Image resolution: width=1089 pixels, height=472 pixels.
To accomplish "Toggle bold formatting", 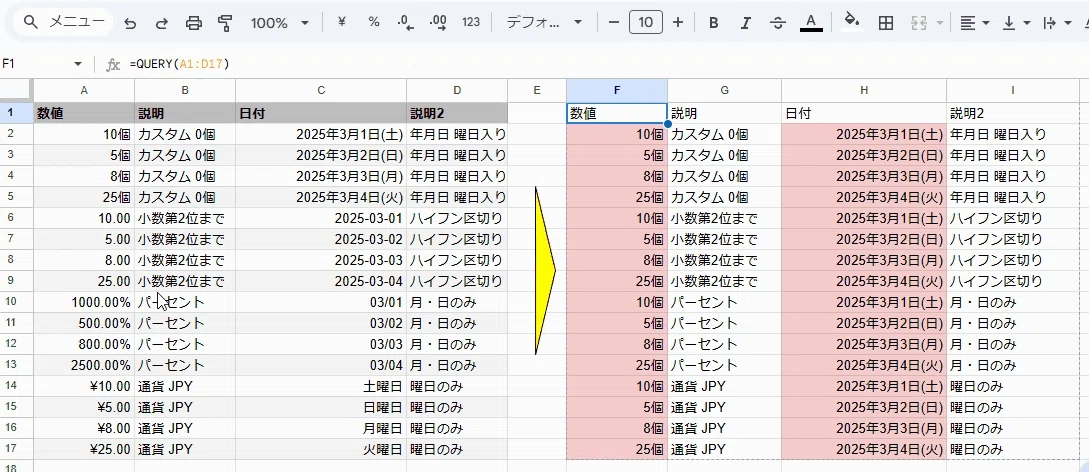I will pyautogui.click(x=713, y=23).
